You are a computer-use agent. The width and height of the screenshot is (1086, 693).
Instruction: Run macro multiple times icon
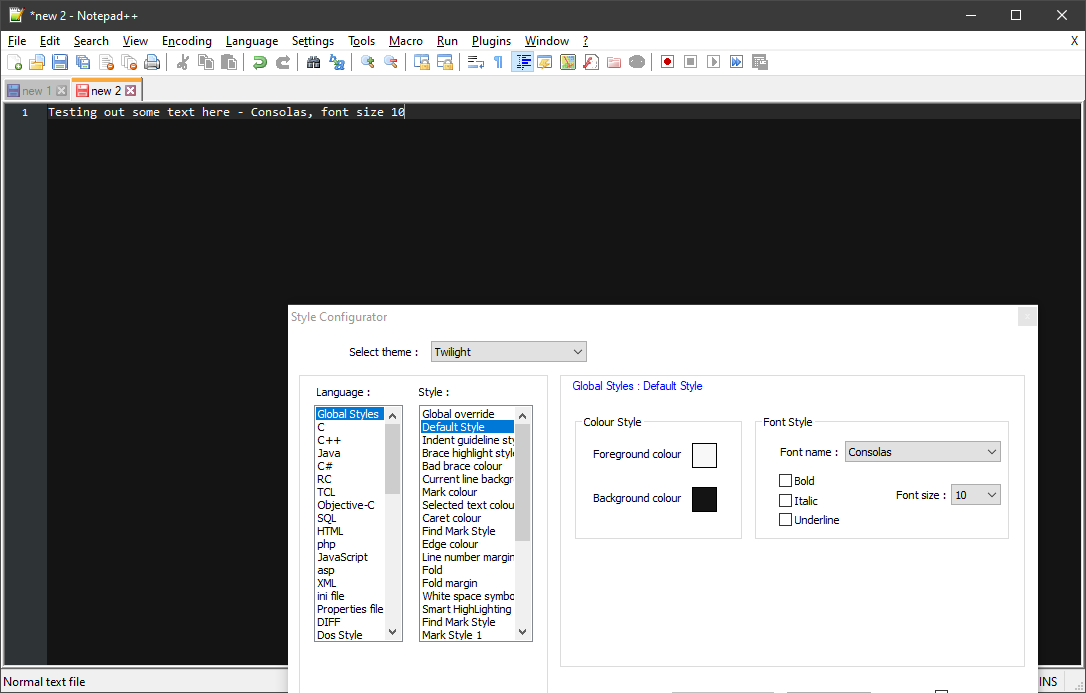click(736, 62)
